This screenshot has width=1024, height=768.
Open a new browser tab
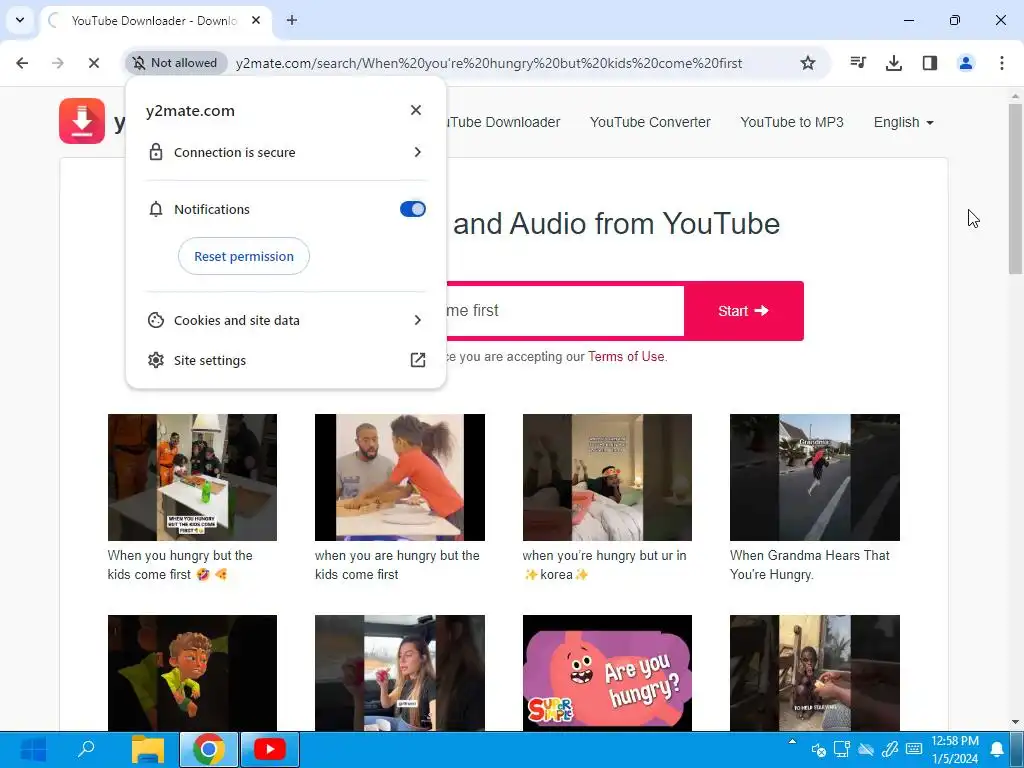coord(292,20)
